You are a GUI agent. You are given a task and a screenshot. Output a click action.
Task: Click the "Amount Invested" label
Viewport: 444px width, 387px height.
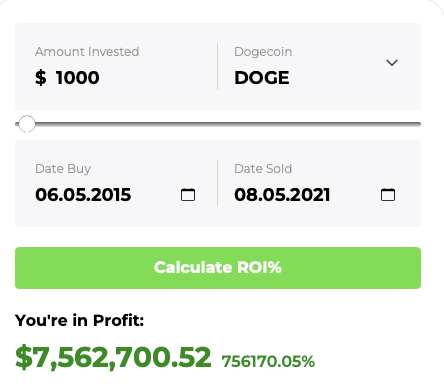[87, 52]
